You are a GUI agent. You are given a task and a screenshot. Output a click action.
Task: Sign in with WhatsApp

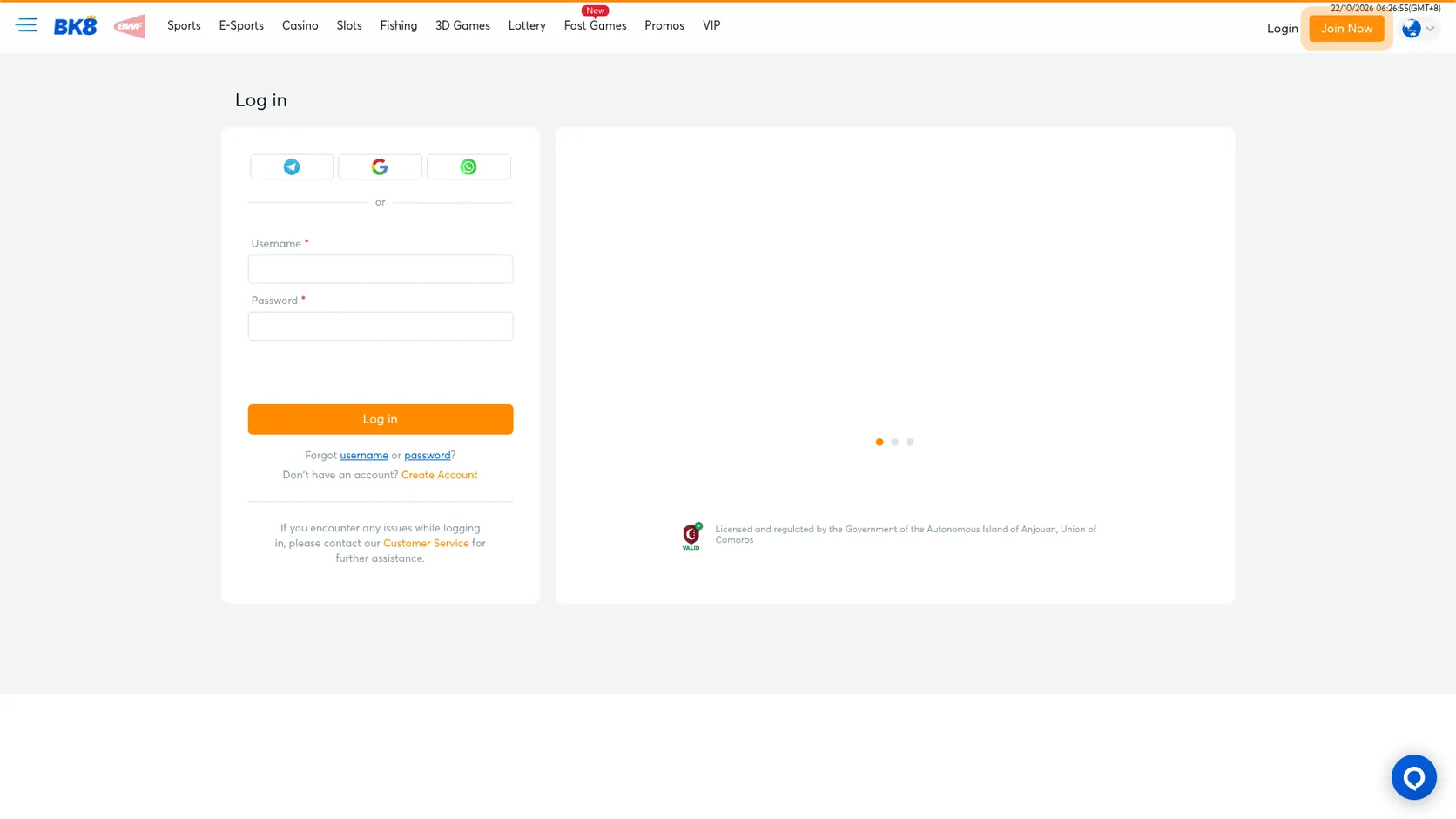click(x=468, y=166)
